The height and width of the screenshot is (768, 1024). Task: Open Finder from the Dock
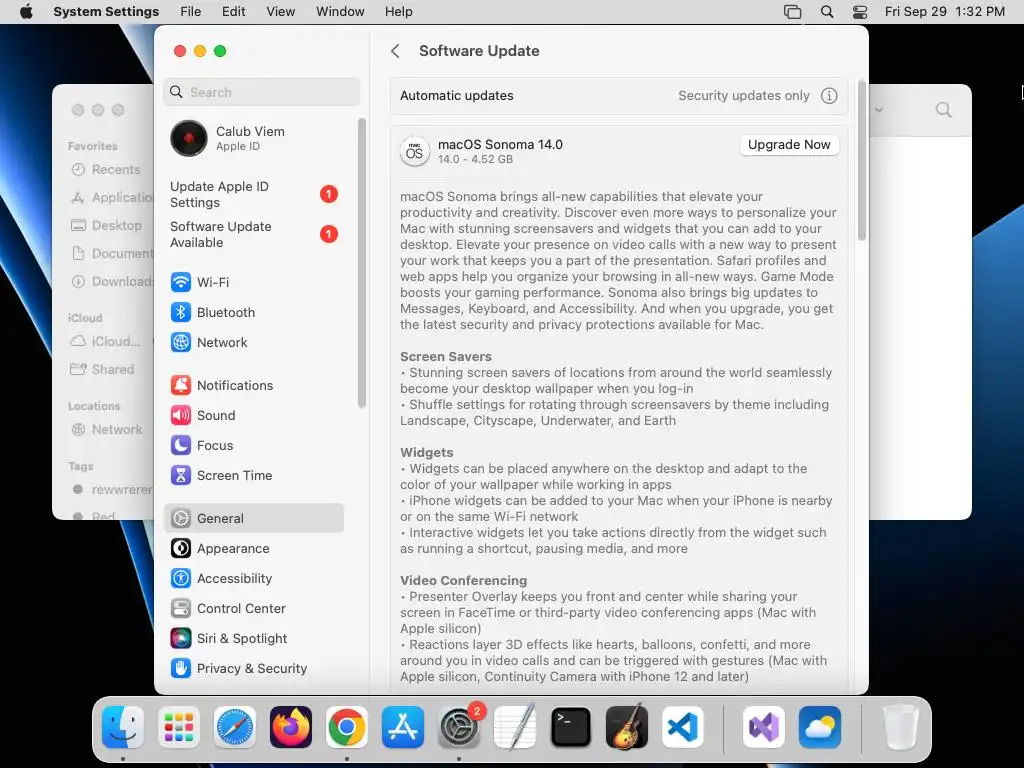pyautogui.click(x=123, y=727)
